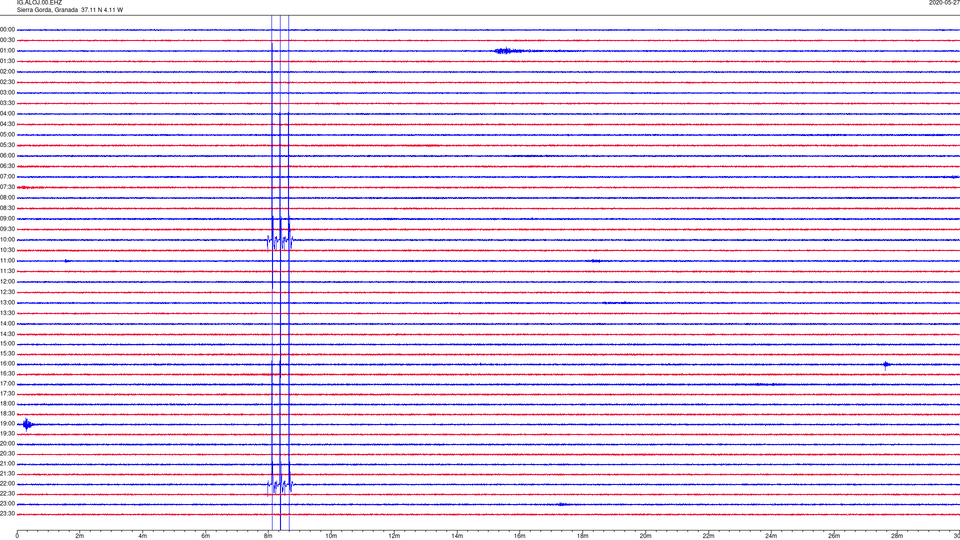The image size is (960, 540).
Task: Click the 28m axis tick label
Action: [897, 536]
